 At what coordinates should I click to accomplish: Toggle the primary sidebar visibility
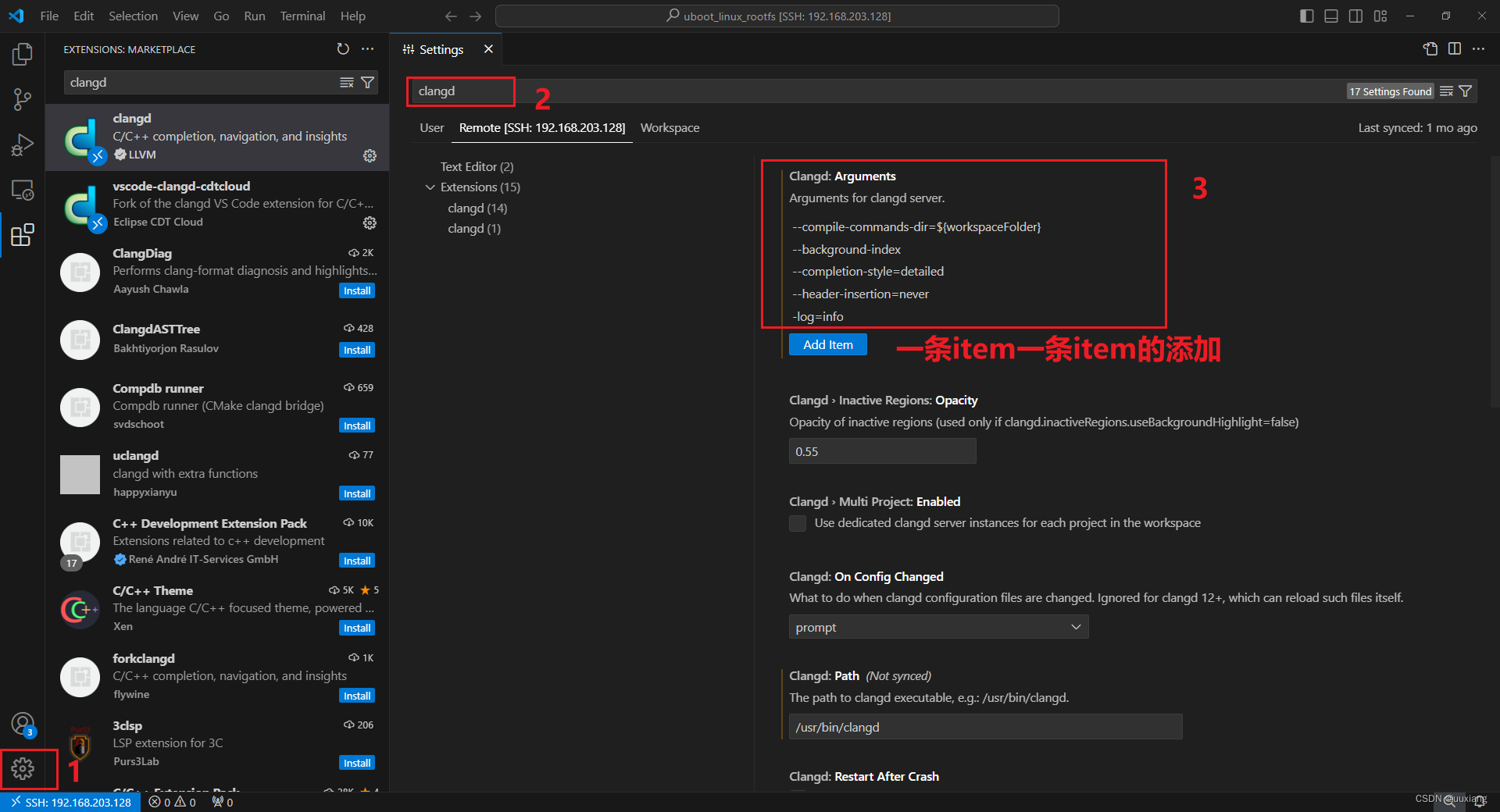[x=1305, y=16]
